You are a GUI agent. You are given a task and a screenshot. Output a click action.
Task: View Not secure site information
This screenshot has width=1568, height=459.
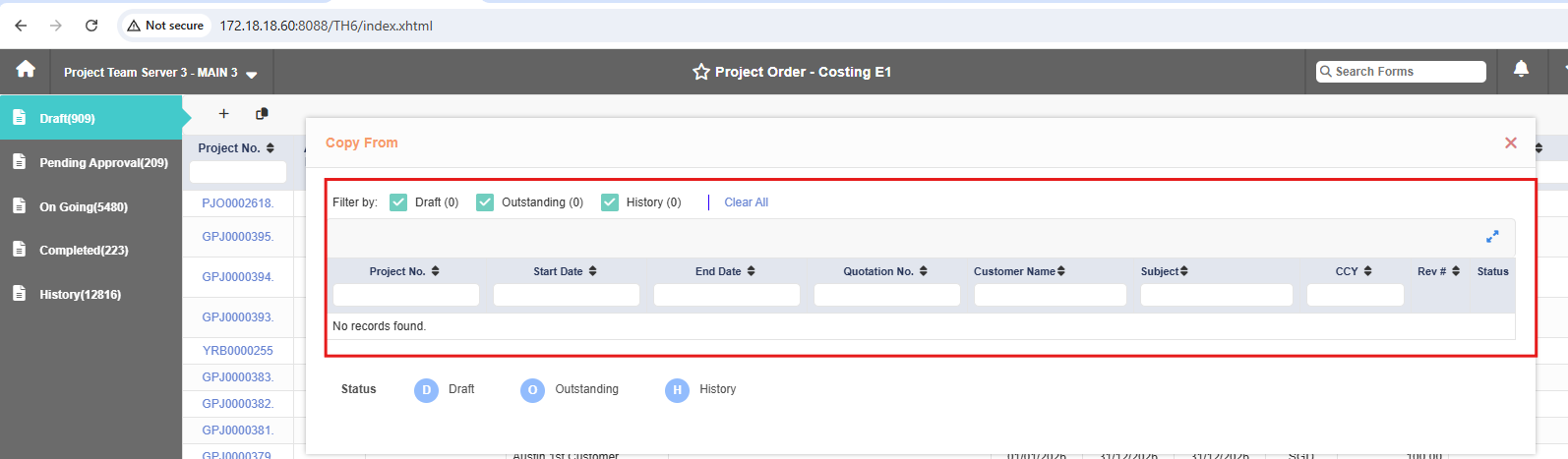coord(165,26)
